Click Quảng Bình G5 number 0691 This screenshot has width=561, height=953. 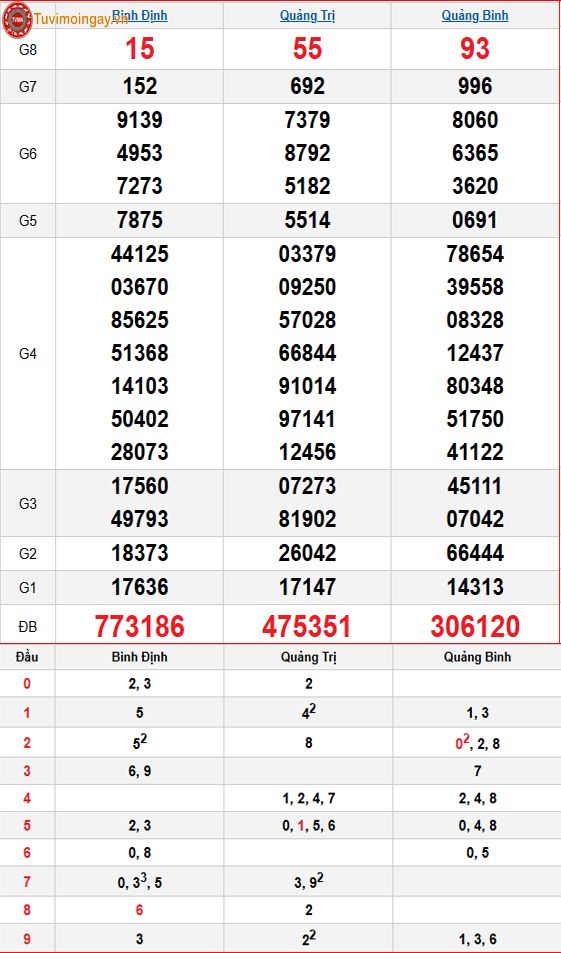(x=475, y=220)
